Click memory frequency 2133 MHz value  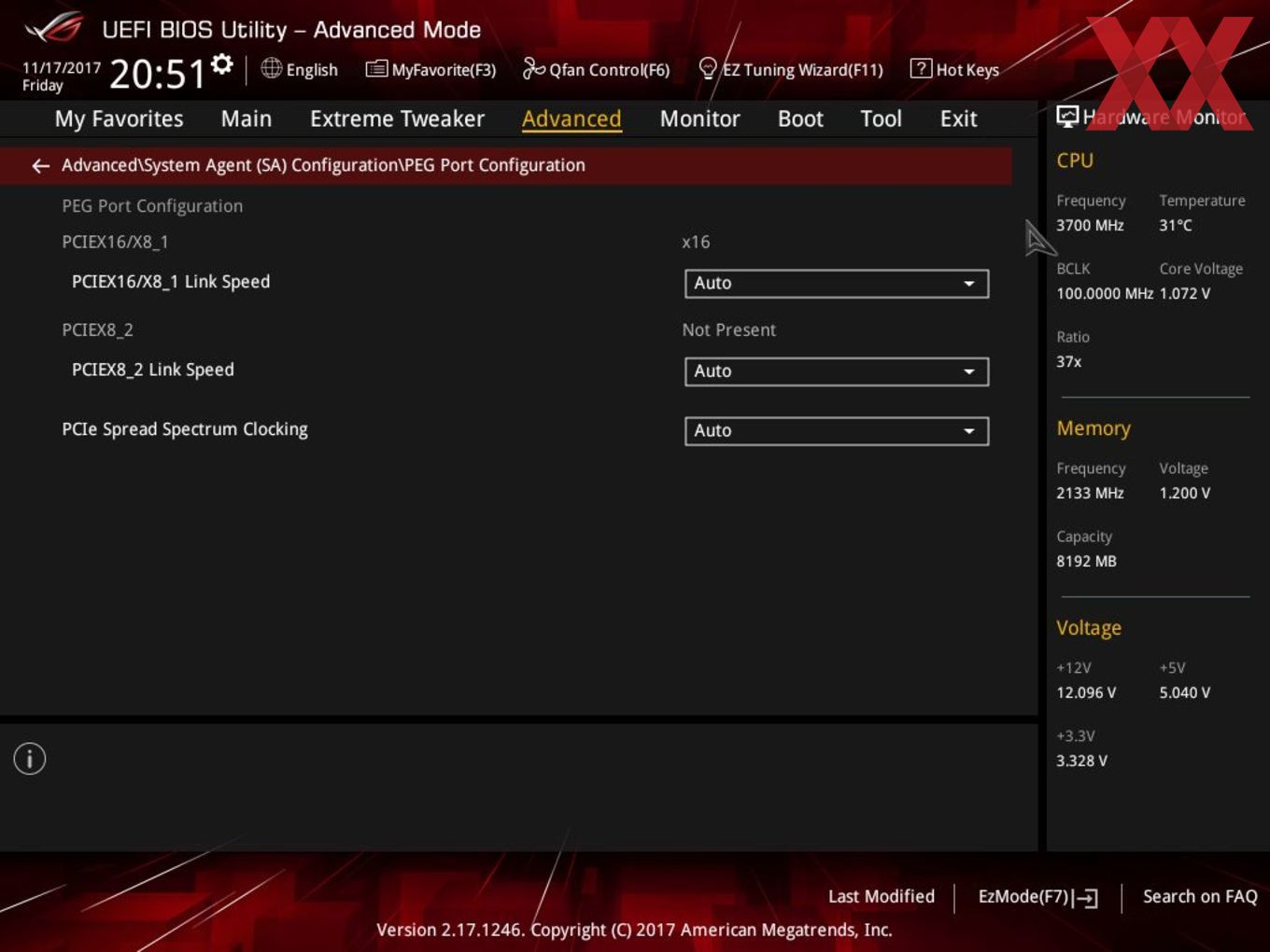[x=1090, y=493]
